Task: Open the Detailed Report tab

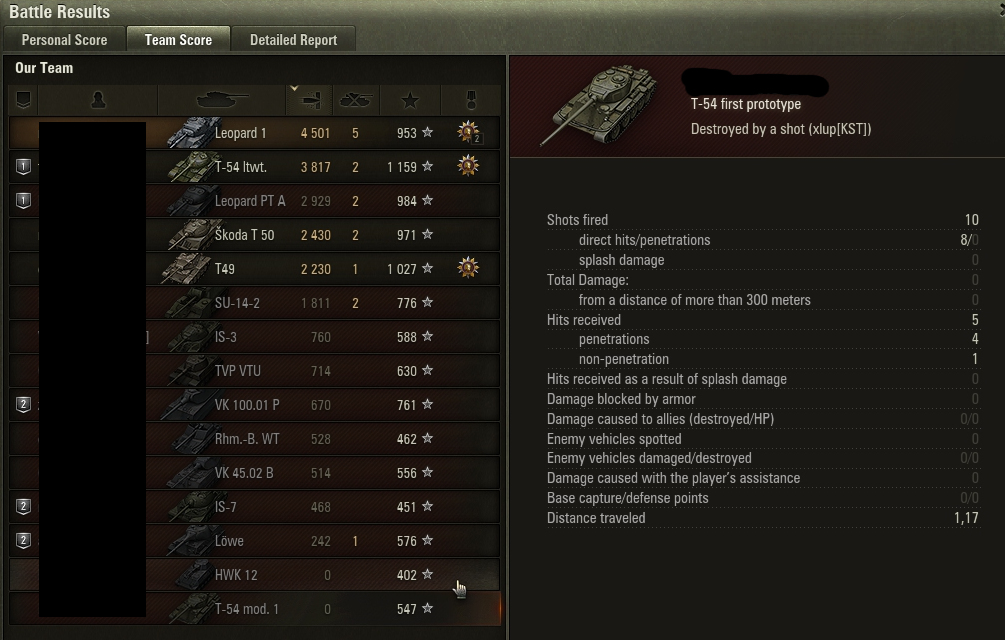Action: pos(294,40)
